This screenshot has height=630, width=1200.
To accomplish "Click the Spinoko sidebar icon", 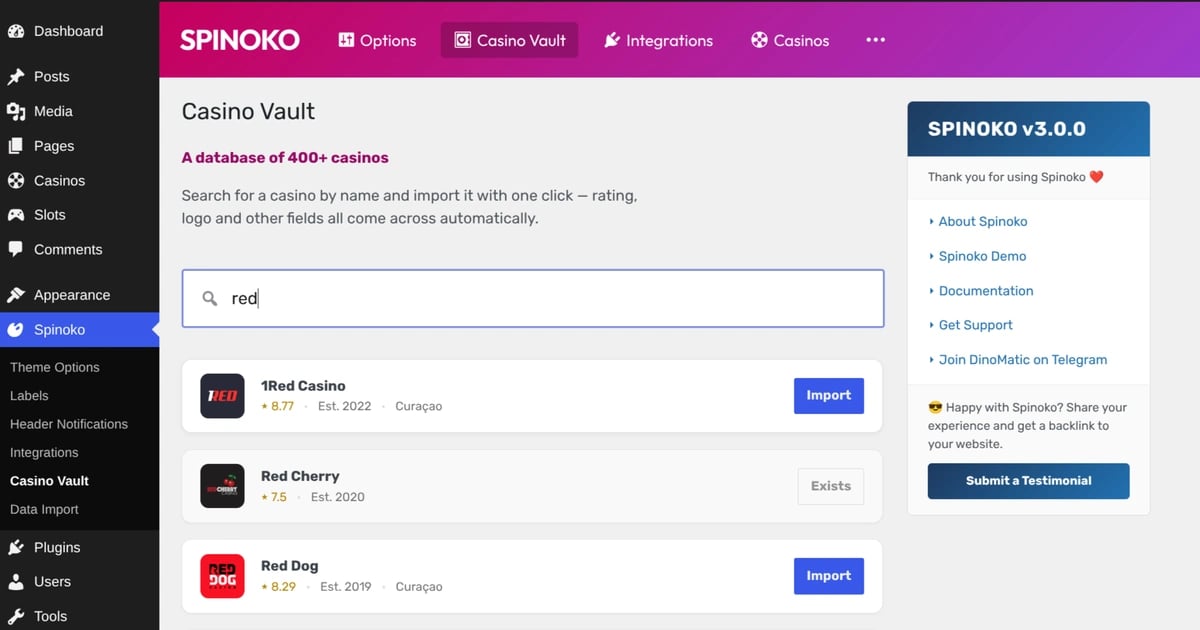I will [x=16, y=330].
